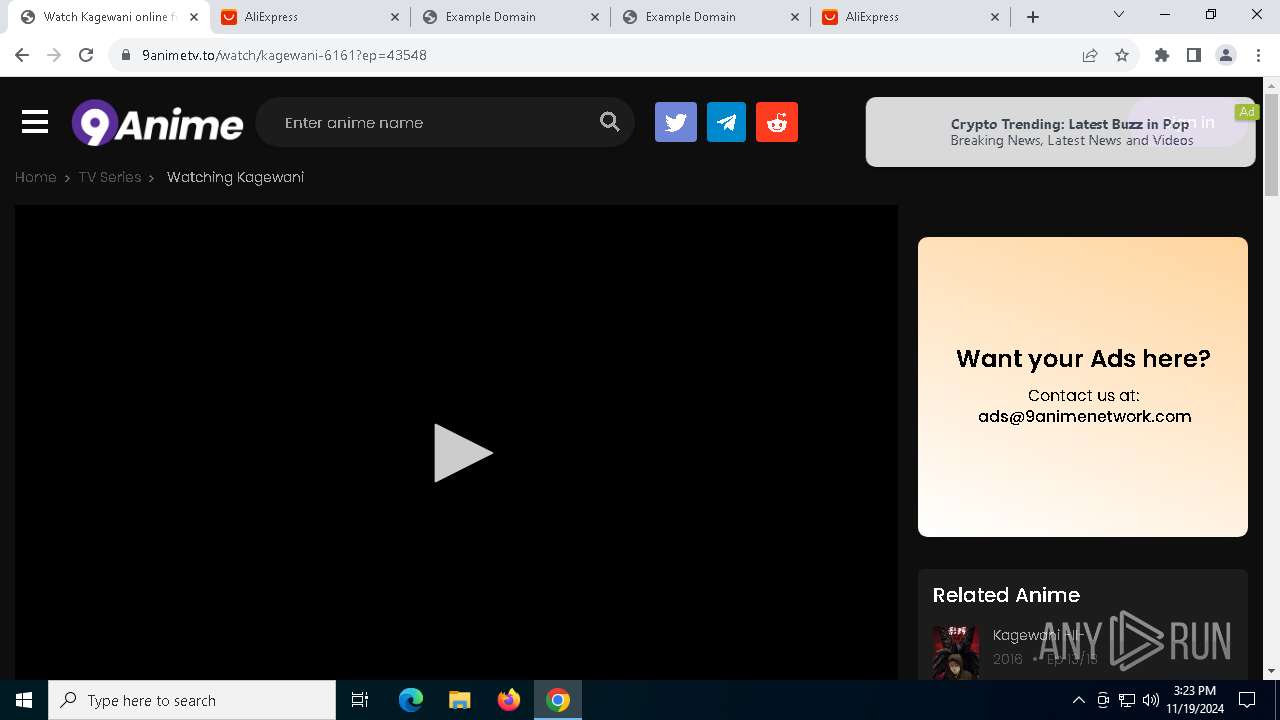The height and width of the screenshot is (720, 1280).
Task: Bookmark this page with the star
Action: 1122,55
